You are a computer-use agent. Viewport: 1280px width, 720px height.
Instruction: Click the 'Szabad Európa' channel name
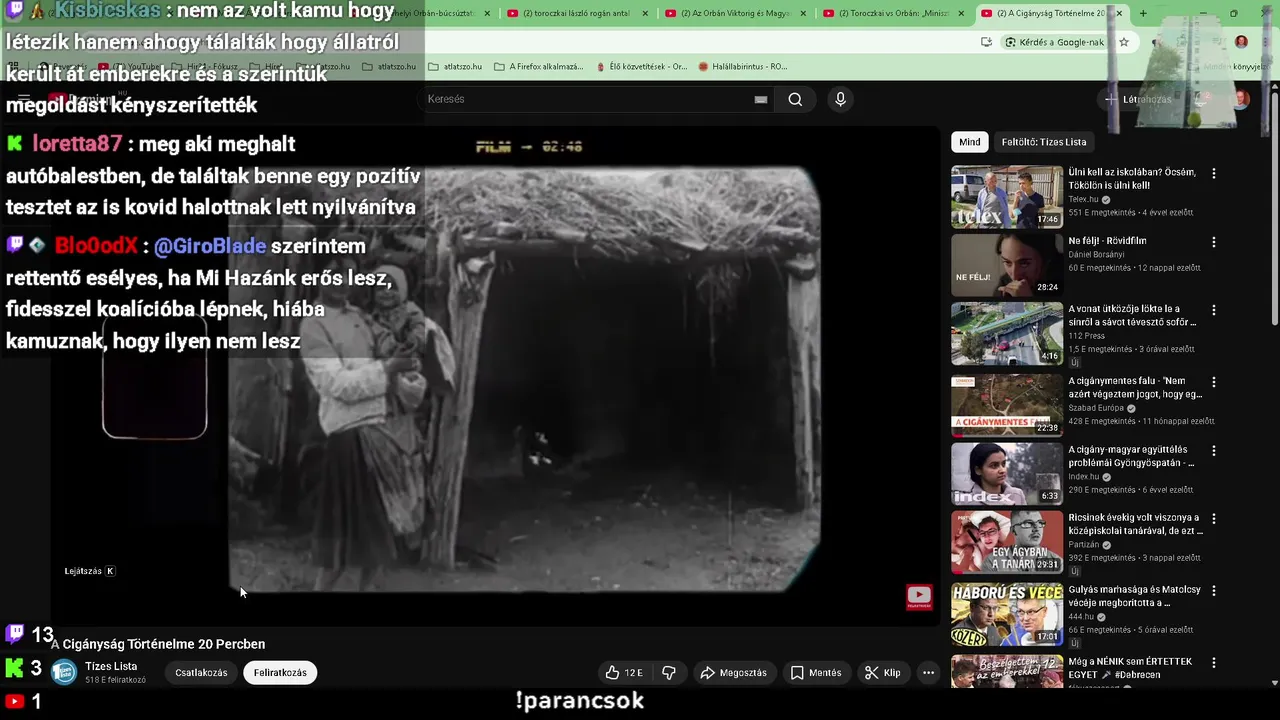1096,408
